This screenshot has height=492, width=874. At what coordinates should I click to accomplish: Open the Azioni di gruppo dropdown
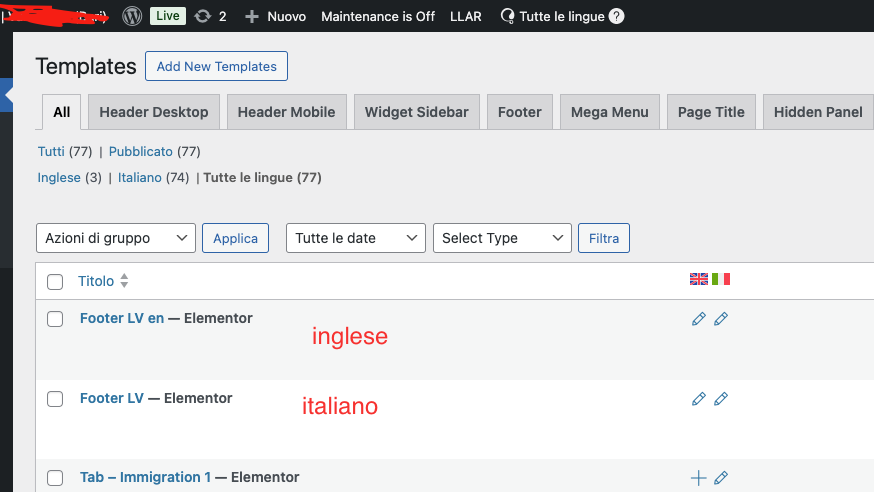pos(115,238)
